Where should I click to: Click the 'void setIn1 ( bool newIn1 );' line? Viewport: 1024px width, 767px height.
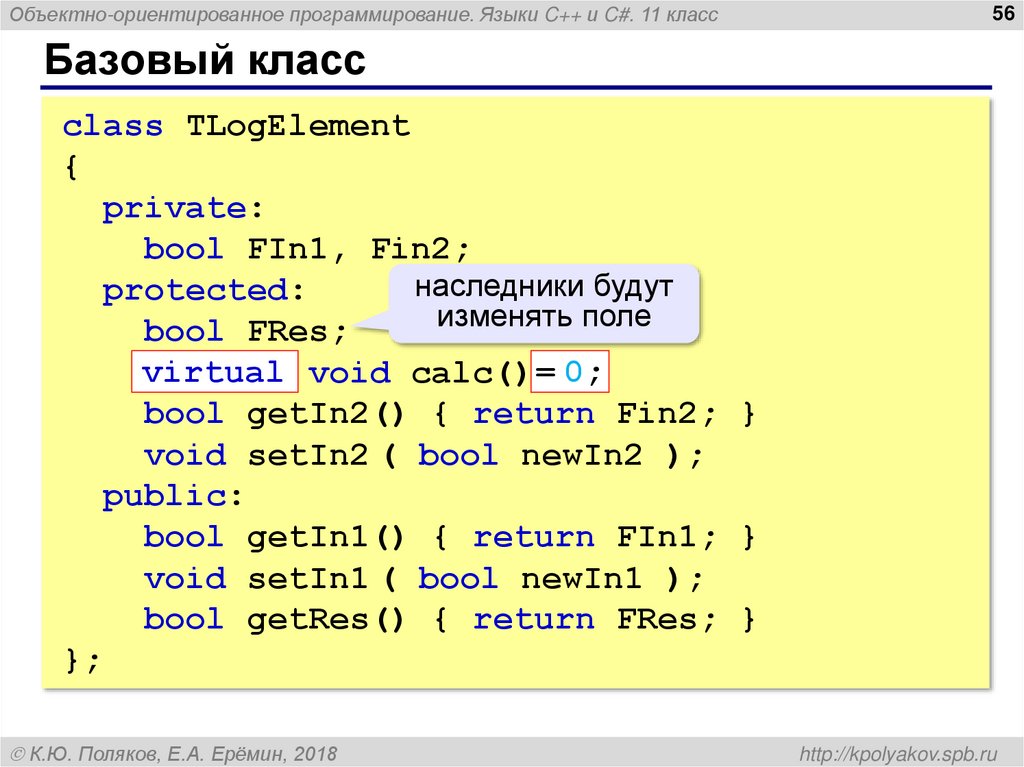[423, 579]
